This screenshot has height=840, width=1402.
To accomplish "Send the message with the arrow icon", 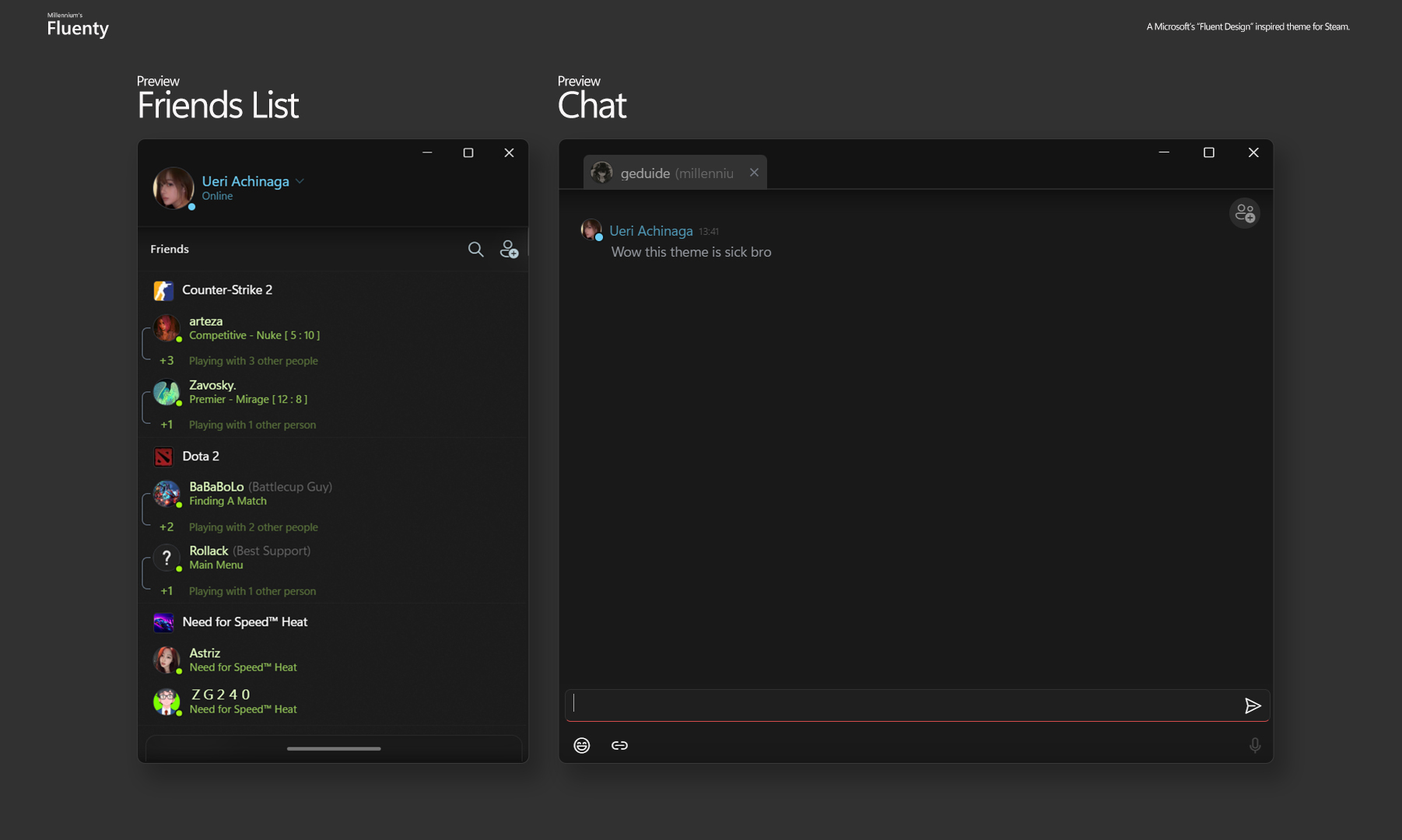I will point(1253,705).
